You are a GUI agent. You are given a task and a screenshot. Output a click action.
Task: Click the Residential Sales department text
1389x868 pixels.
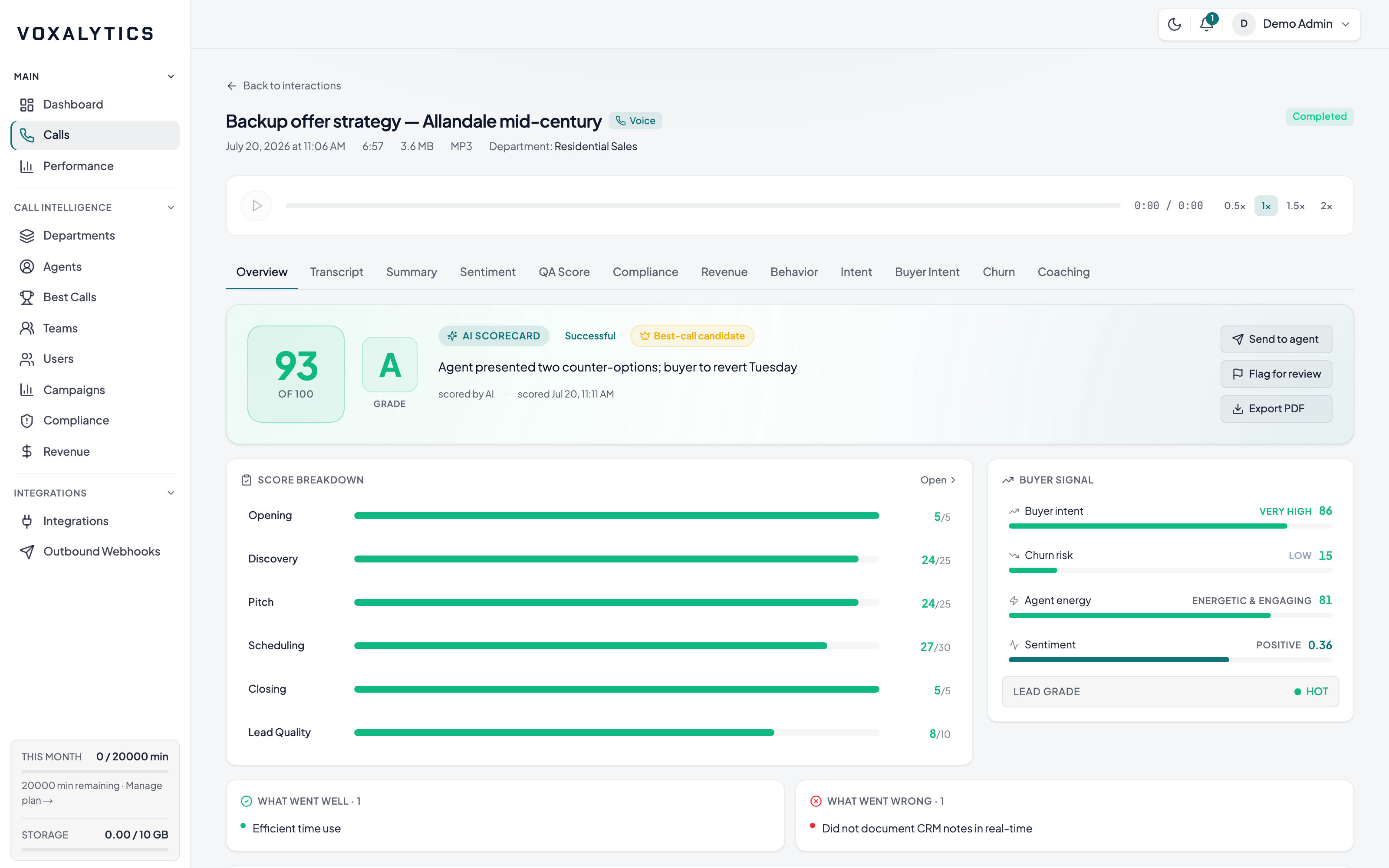595,146
